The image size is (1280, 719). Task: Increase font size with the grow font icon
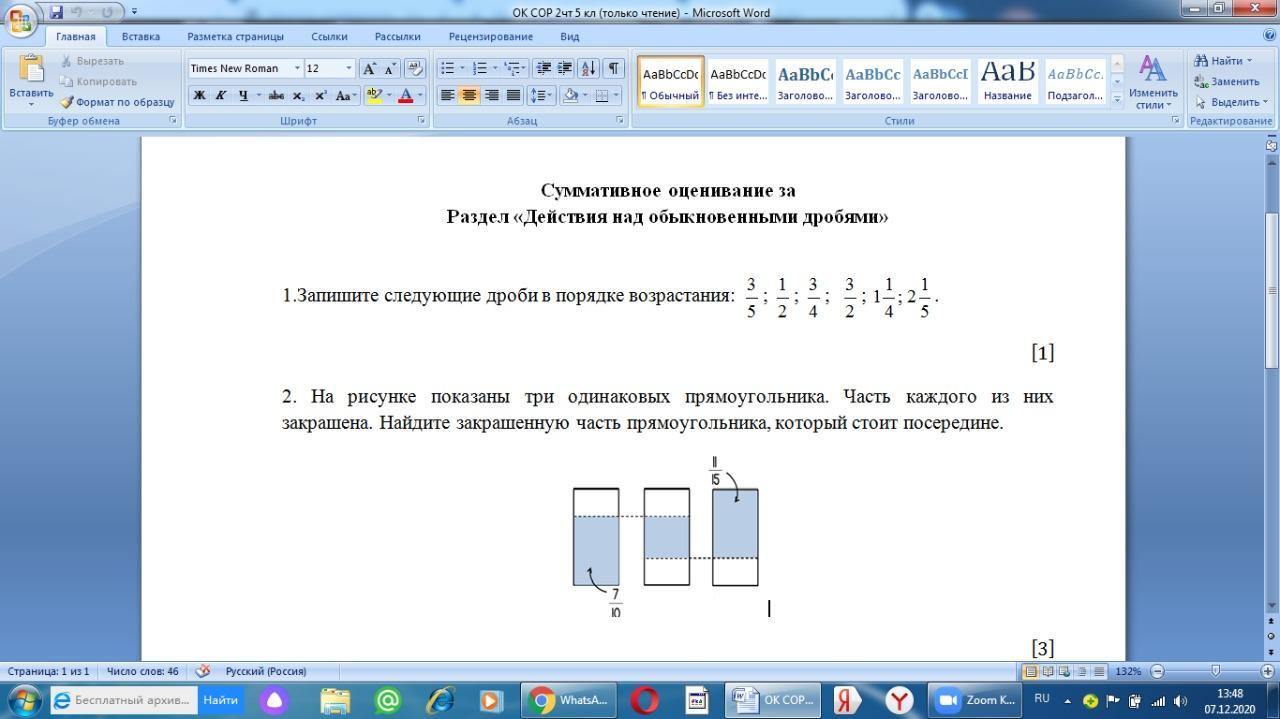(x=369, y=68)
